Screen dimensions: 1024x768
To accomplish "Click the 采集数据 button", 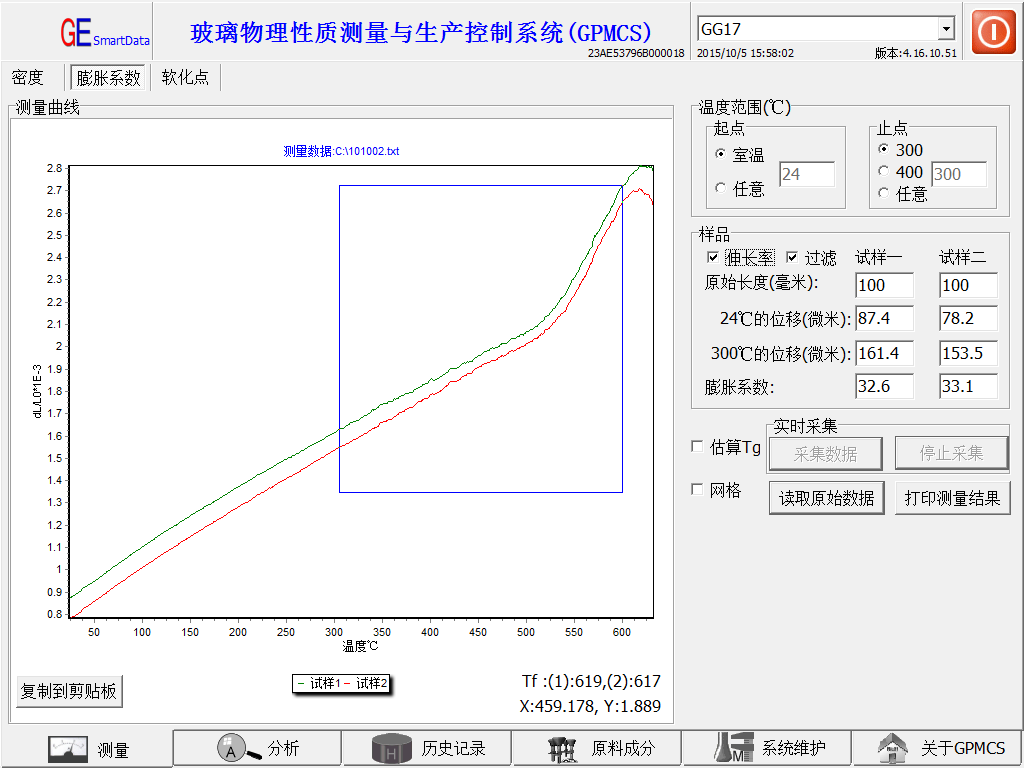I will pyautogui.click(x=825, y=453).
